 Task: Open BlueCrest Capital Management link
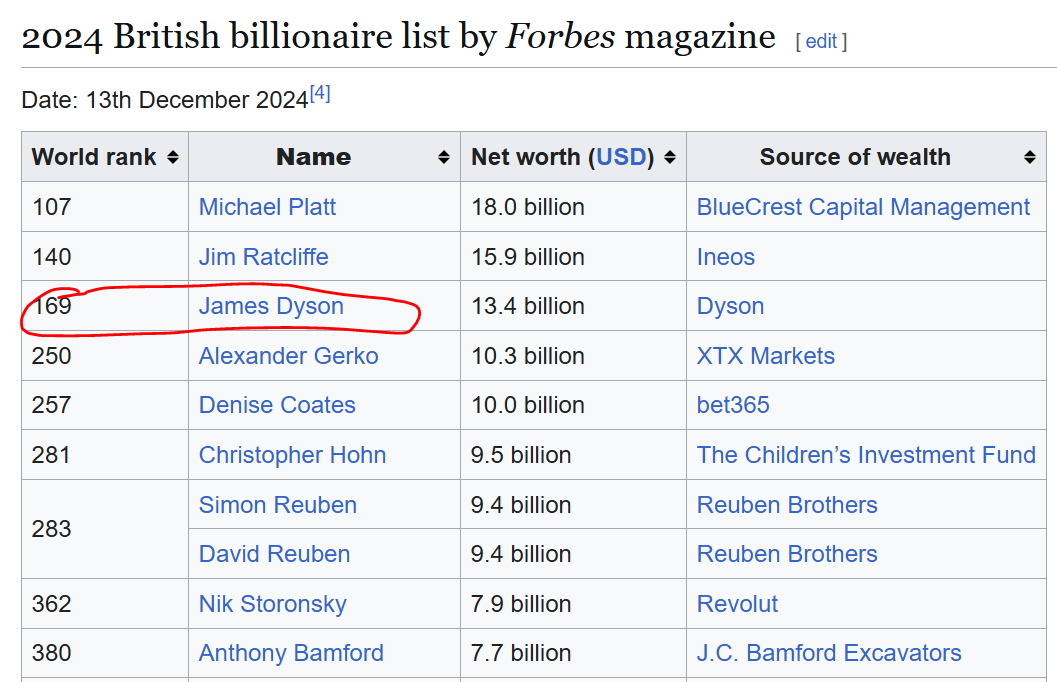863,207
